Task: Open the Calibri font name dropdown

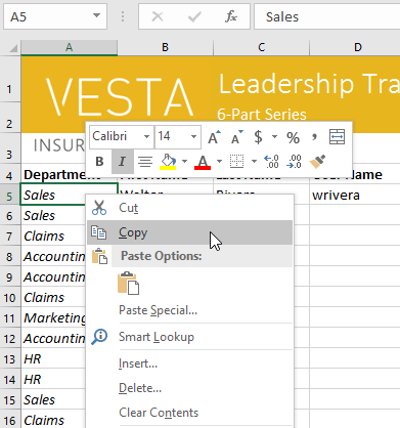Action: pos(146,137)
